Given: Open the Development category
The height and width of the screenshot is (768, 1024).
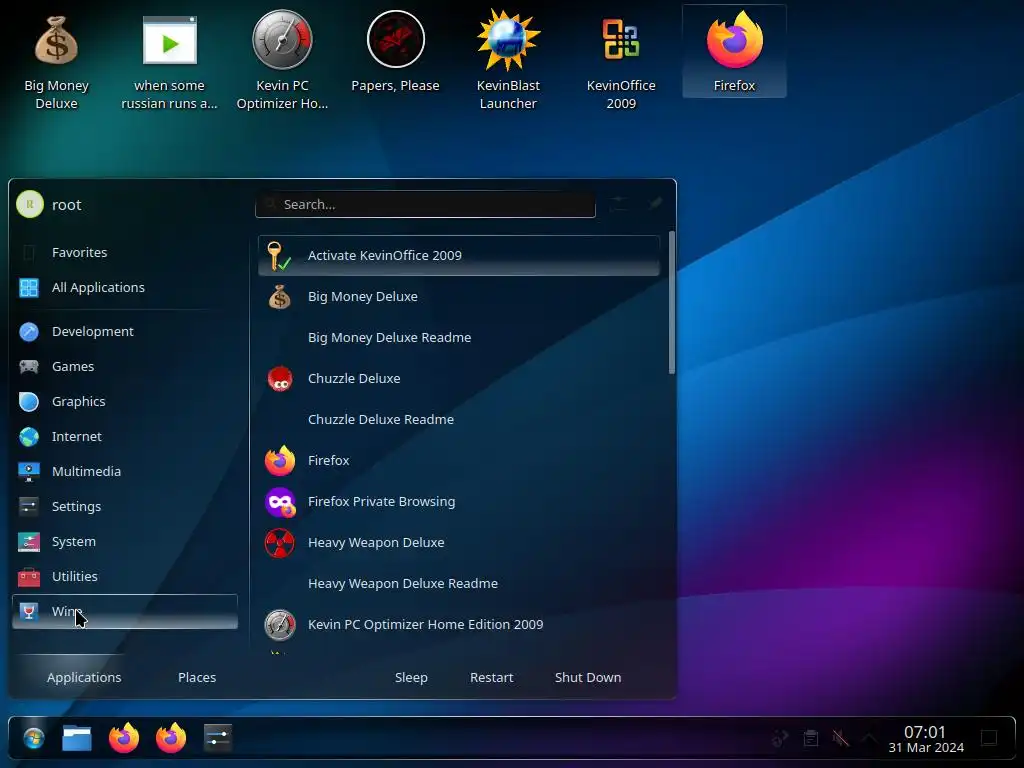Looking at the screenshot, I should click(125, 332).
